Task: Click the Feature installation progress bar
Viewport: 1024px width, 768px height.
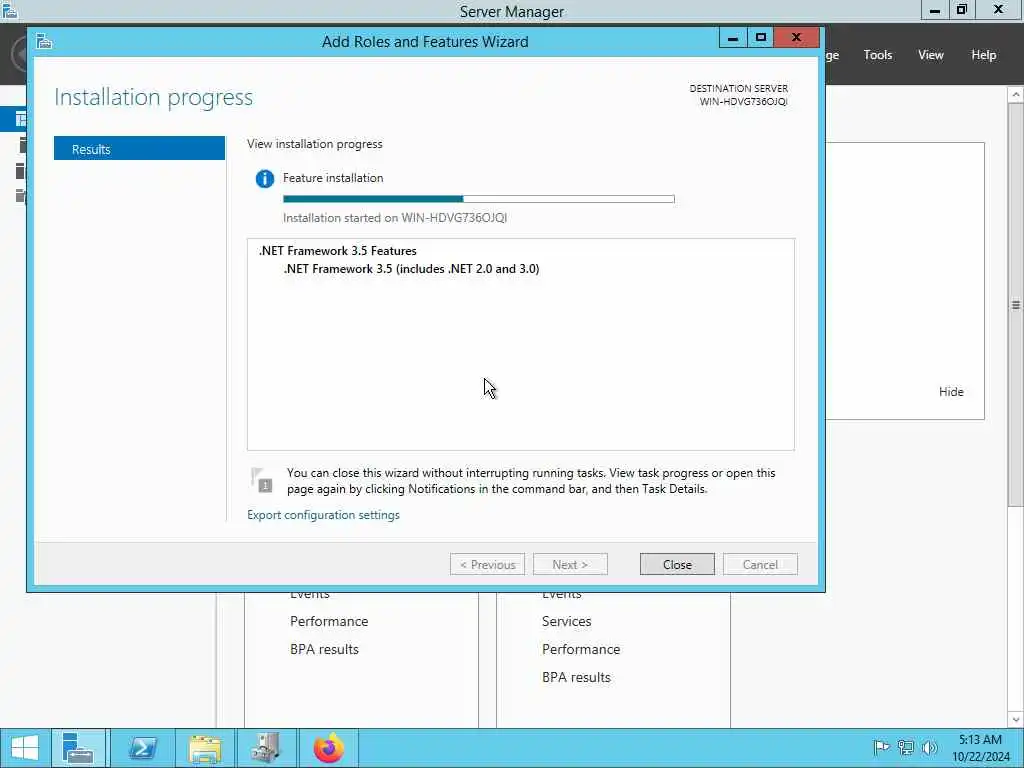Action: [479, 199]
